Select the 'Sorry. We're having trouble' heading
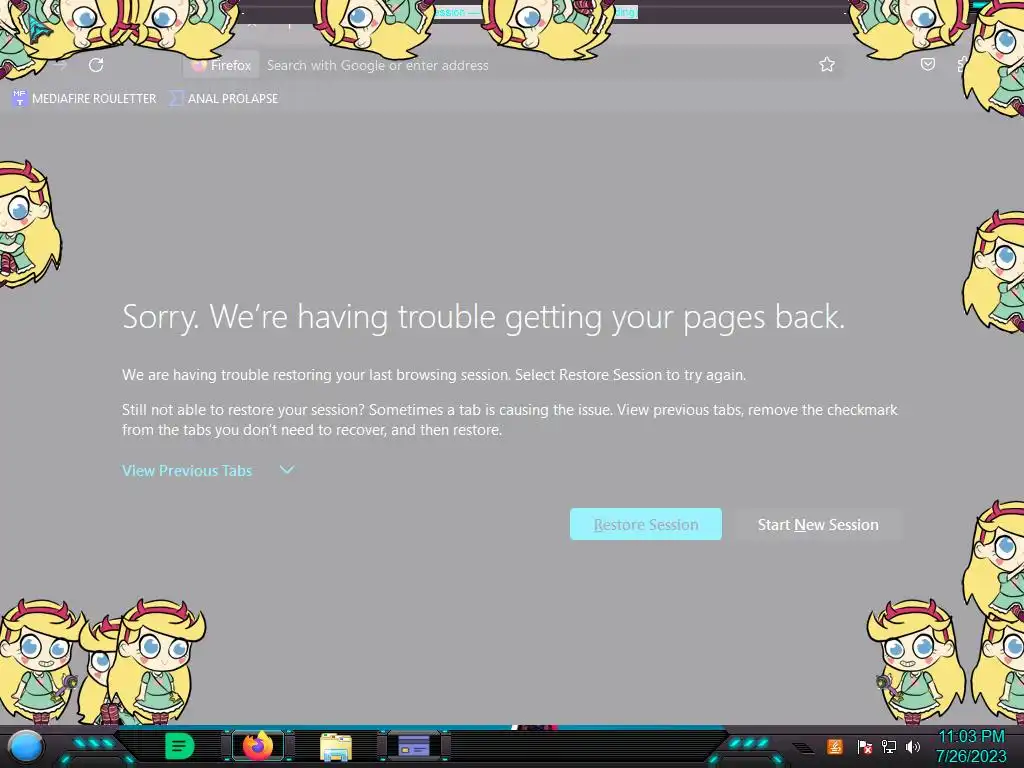Image resolution: width=1024 pixels, height=768 pixels. tap(483, 317)
